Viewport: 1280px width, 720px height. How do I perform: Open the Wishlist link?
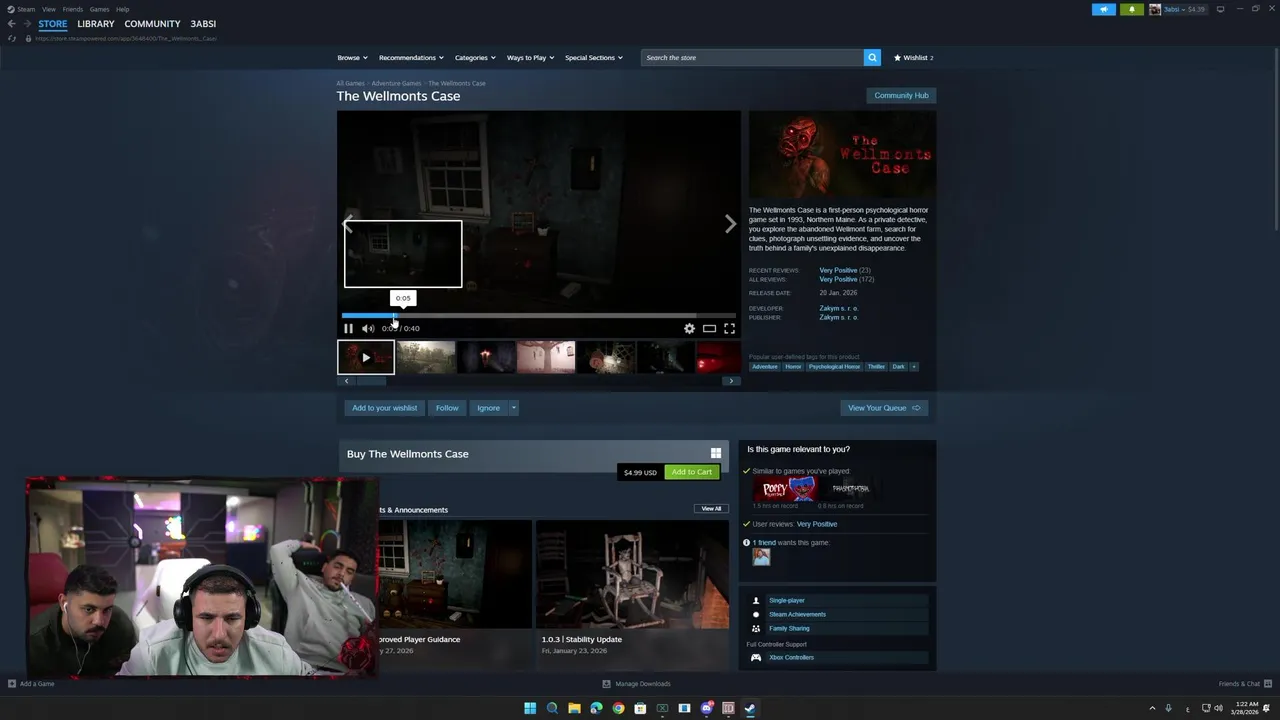914,58
